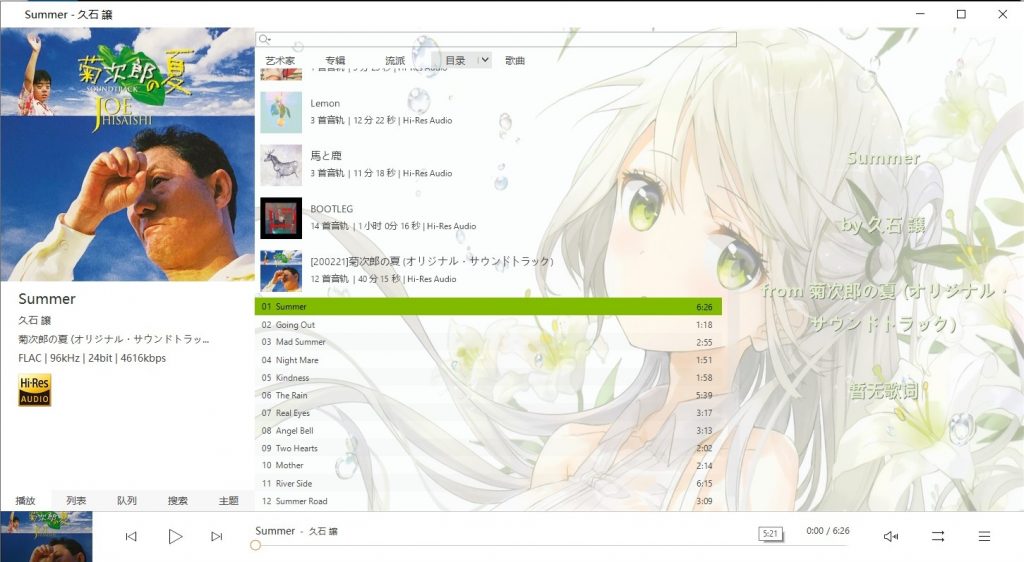The height and width of the screenshot is (562, 1024).
Task: Open the hamburger menu icon
Action: pos(984,537)
